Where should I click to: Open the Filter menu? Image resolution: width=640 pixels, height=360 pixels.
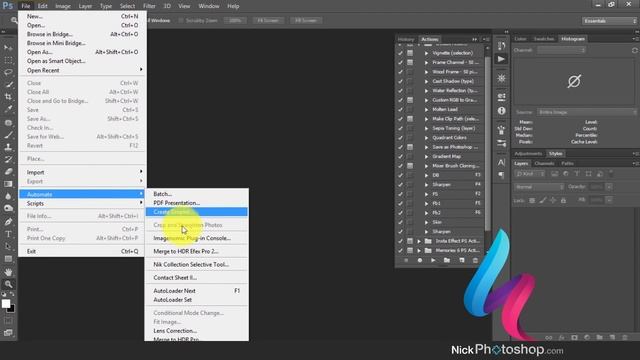pyautogui.click(x=149, y=6)
